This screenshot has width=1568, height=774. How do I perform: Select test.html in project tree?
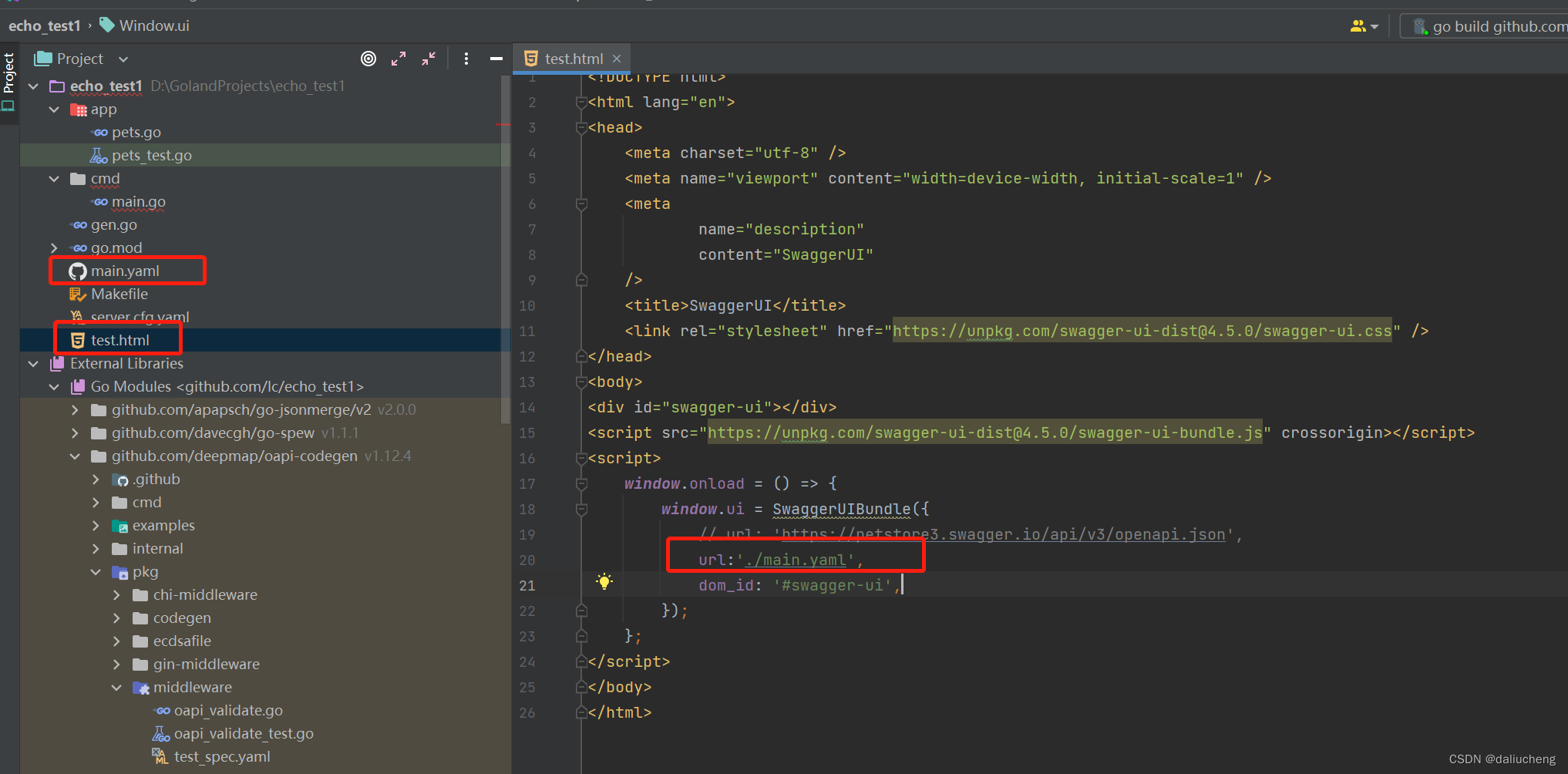point(120,341)
